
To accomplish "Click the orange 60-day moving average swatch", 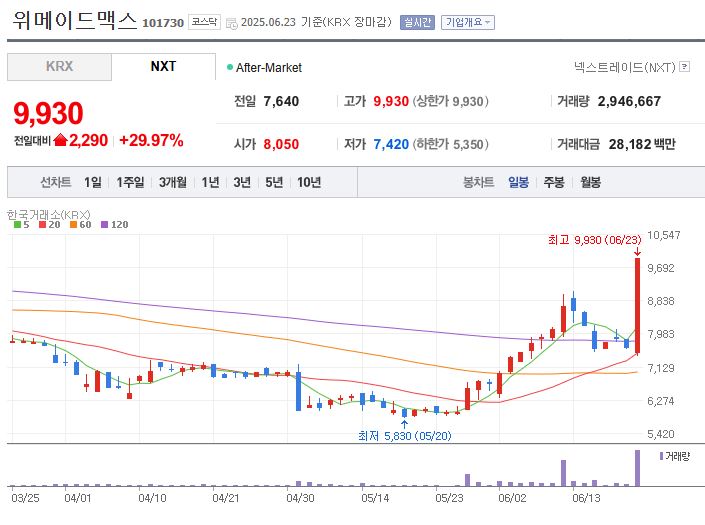I will click(74, 224).
